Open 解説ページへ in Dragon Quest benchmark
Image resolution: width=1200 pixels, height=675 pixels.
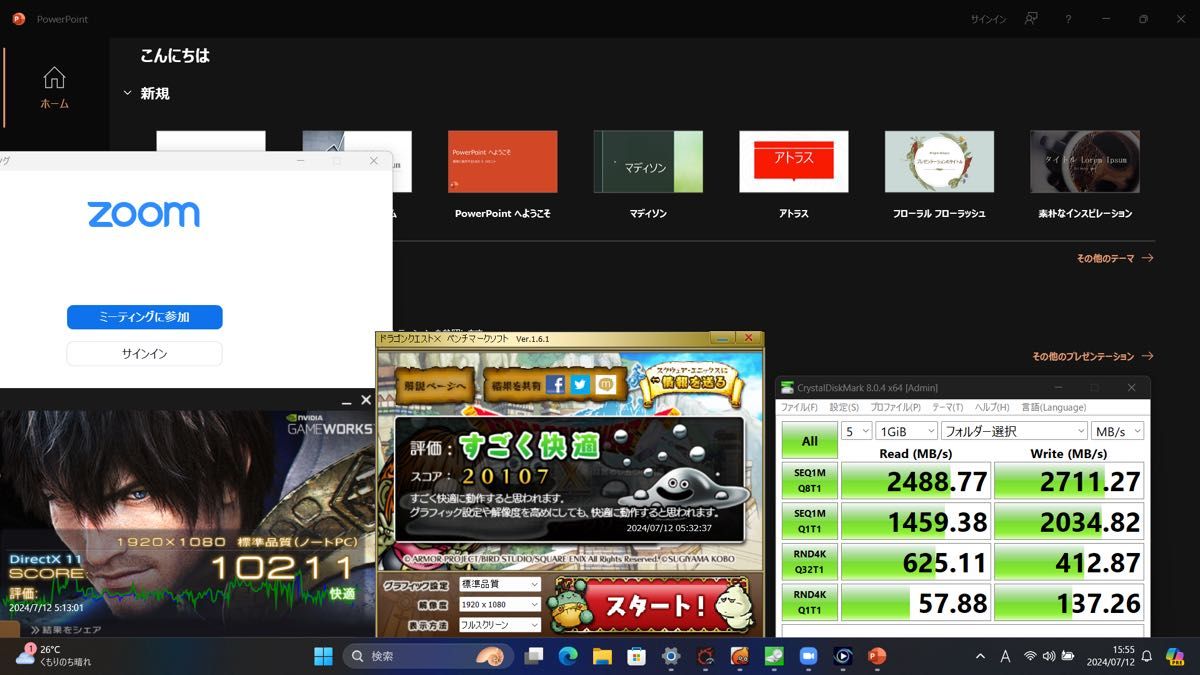point(434,385)
